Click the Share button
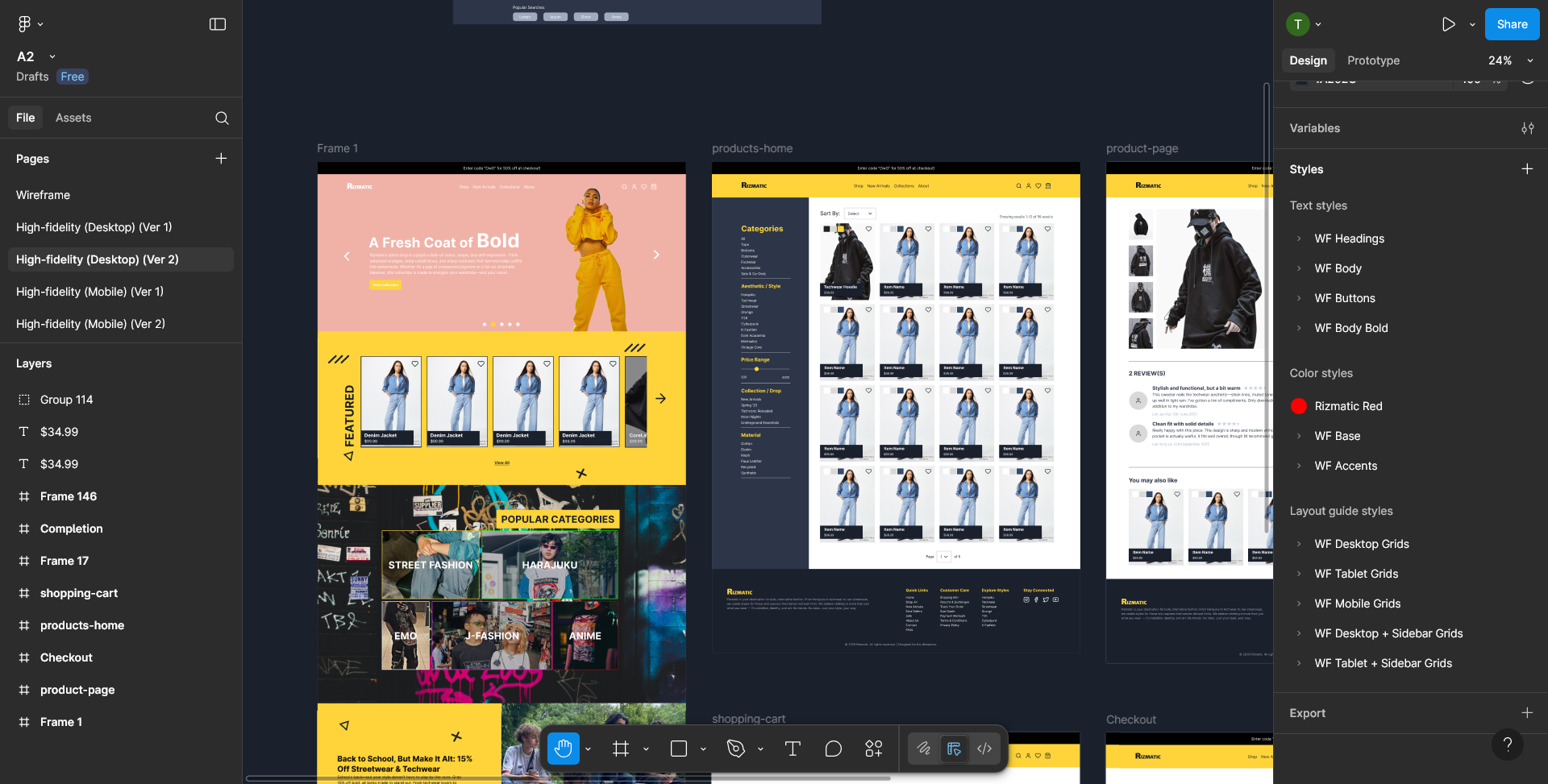This screenshot has width=1548, height=784. tap(1512, 24)
